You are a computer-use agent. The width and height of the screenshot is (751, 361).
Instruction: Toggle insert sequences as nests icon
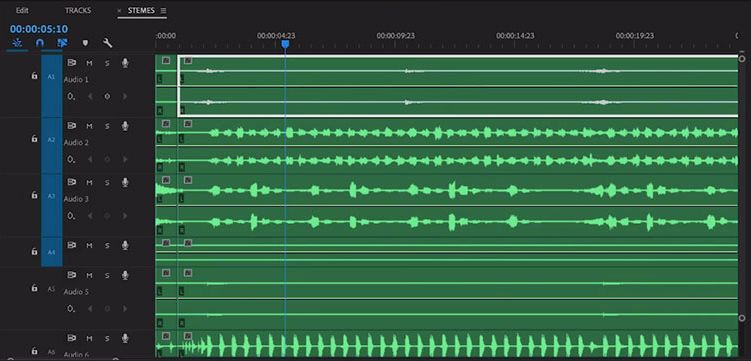coord(17,43)
